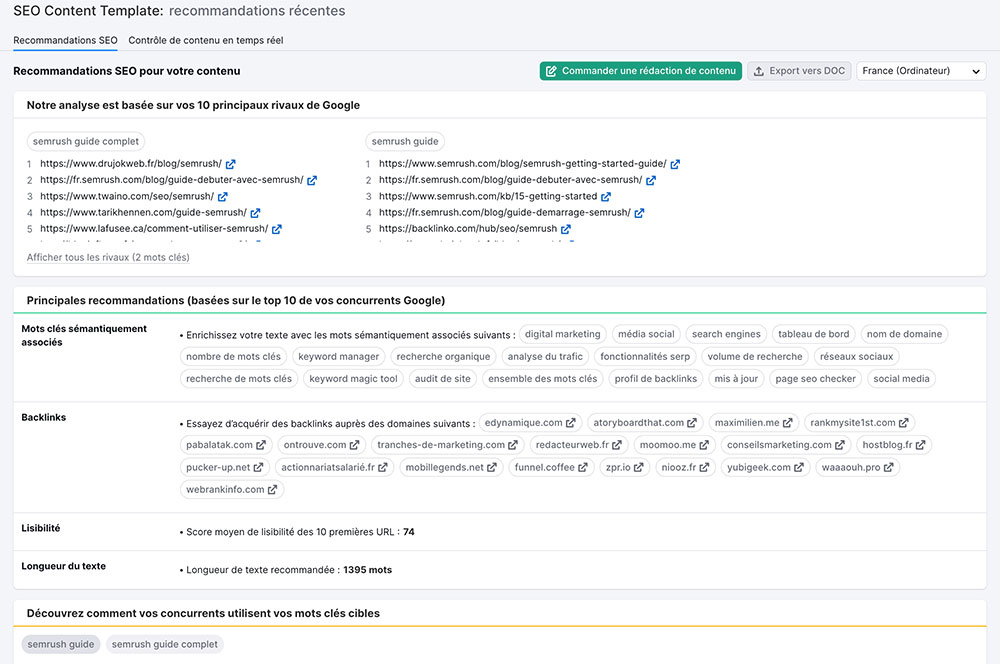Click external link icon in webrankinfo.com chip

tap(272, 490)
